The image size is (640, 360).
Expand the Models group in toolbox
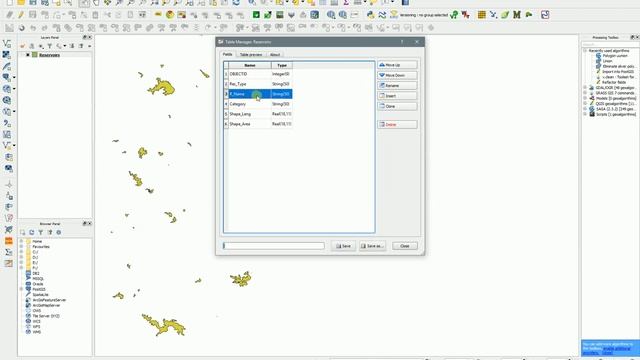tap(585, 98)
